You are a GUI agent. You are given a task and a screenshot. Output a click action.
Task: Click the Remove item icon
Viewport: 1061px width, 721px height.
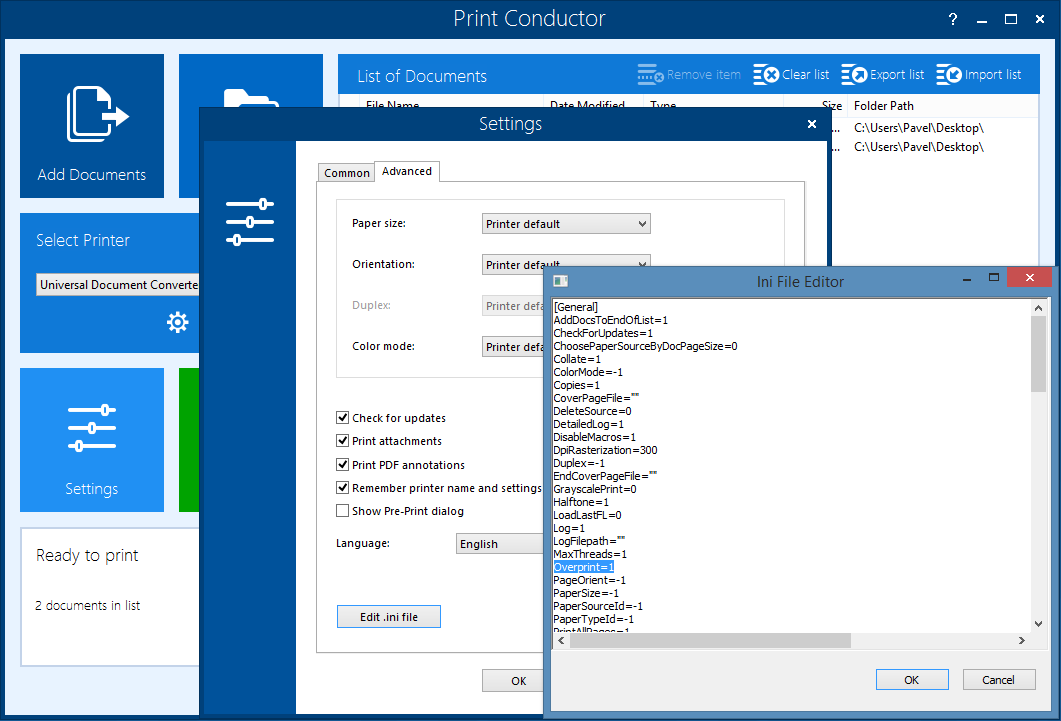pyautogui.click(x=650, y=75)
